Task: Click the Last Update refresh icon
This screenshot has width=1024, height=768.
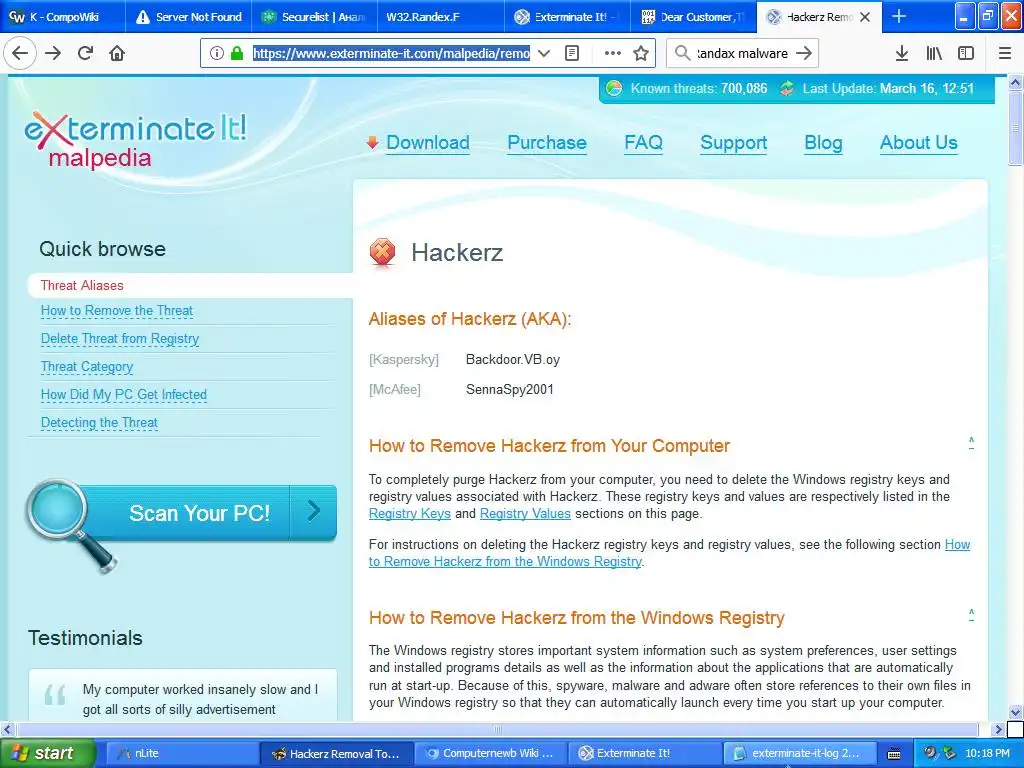Action: click(787, 88)
